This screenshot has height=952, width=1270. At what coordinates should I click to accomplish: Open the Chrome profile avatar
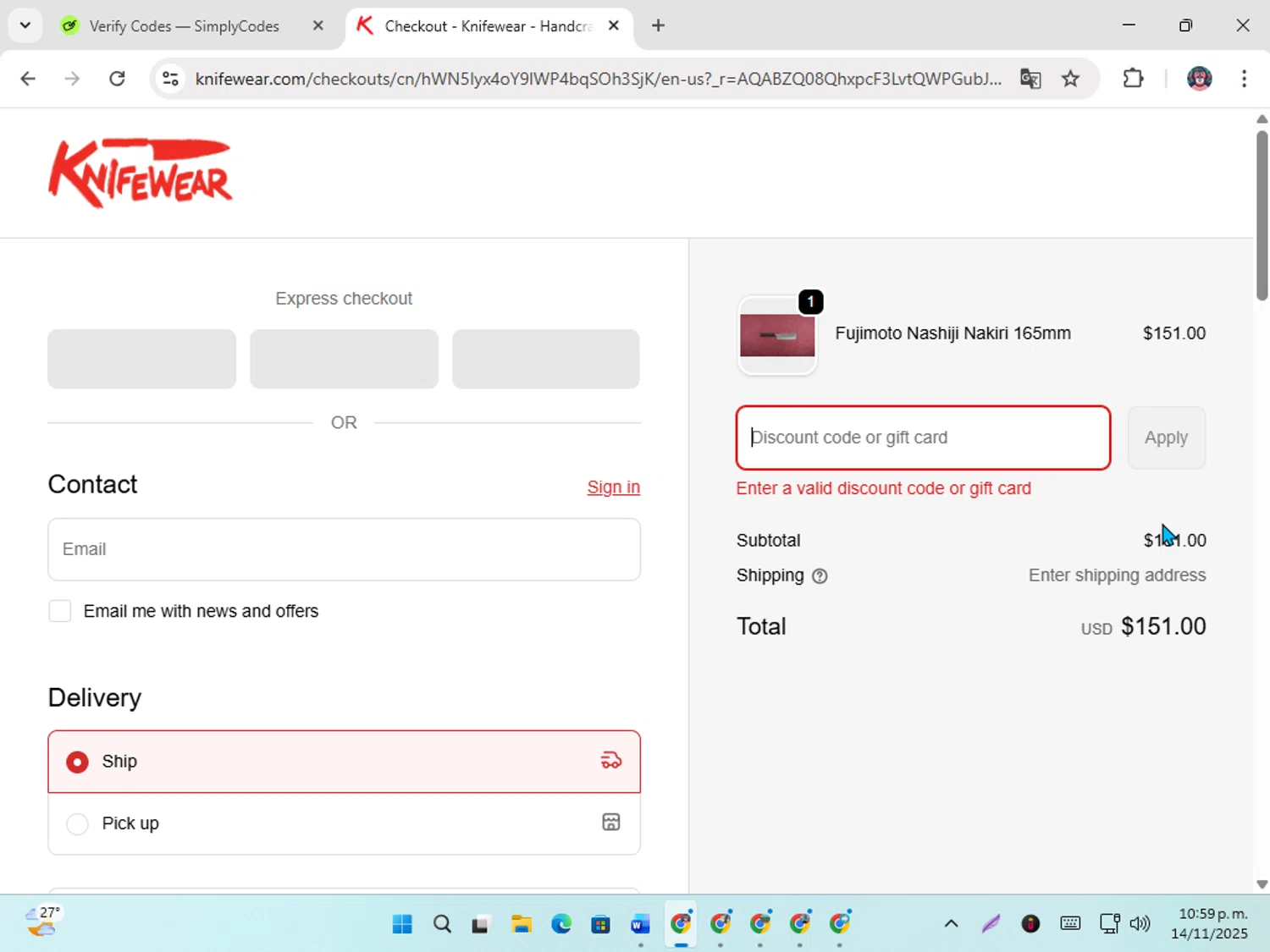(x=1199, y=79)
